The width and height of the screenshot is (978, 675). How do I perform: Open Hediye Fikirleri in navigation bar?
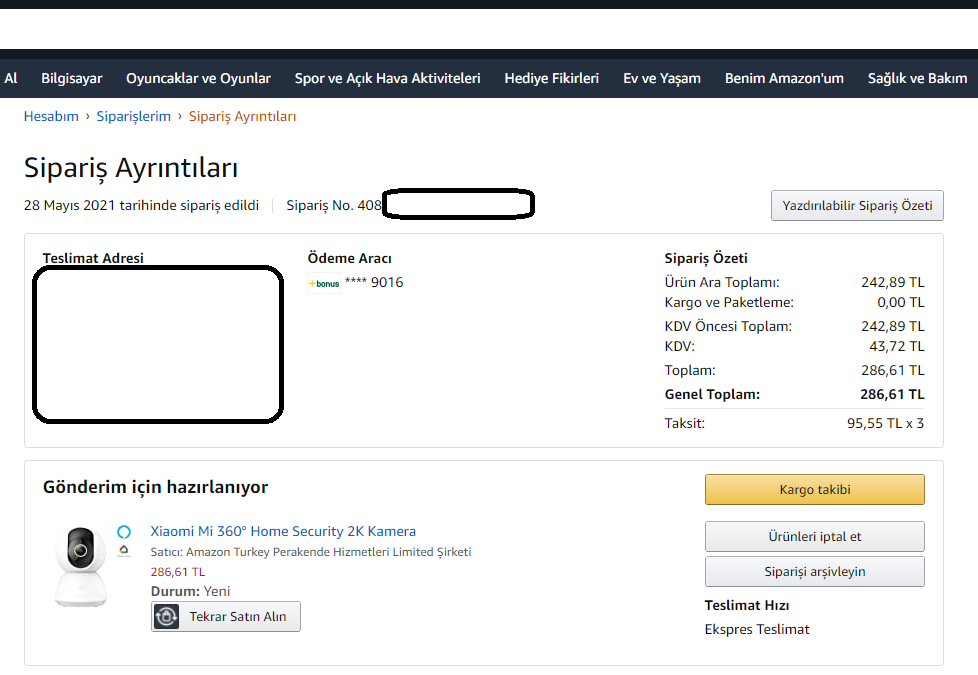point(551,78)
